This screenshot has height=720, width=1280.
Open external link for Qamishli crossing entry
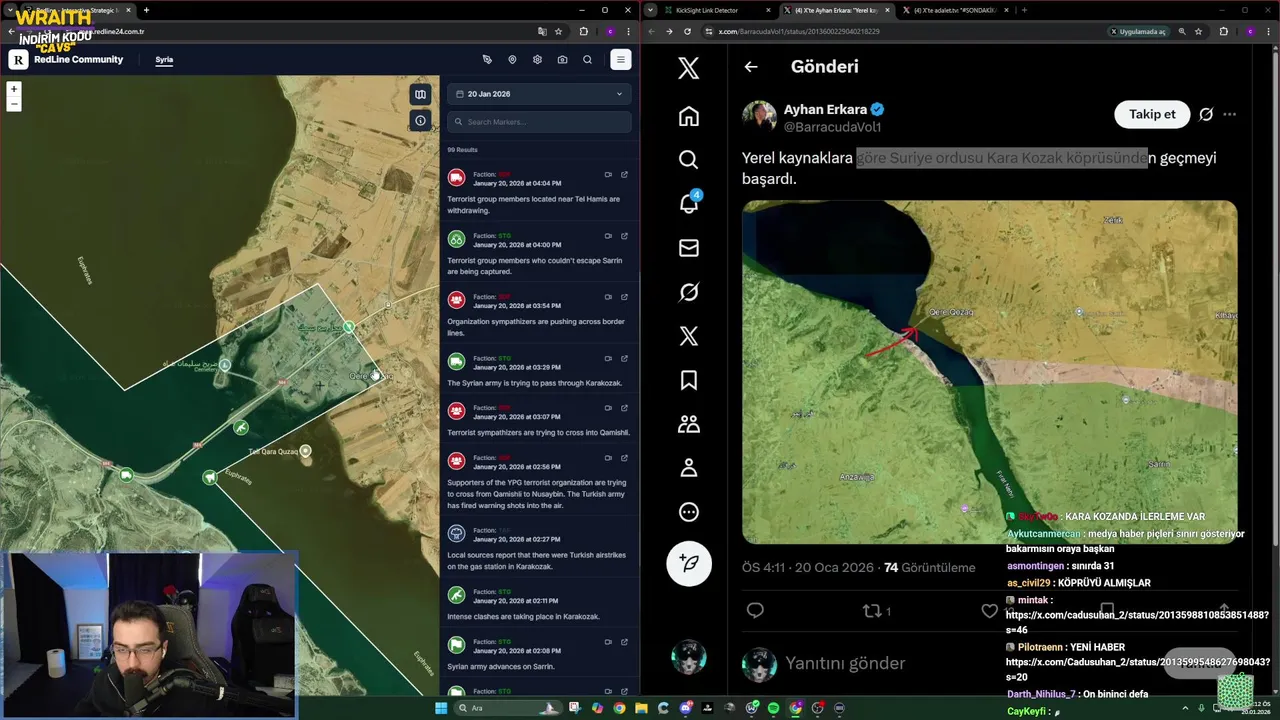pos(624,408)
